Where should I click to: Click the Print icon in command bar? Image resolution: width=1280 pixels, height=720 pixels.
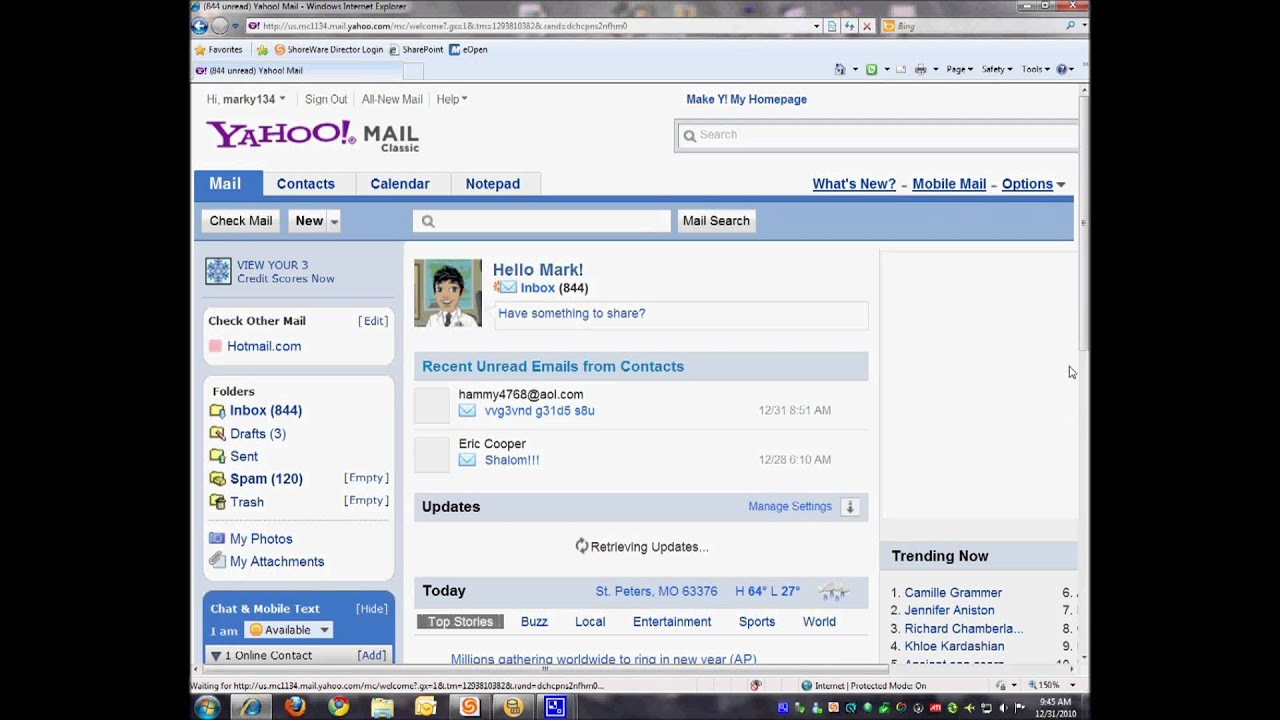click(x=920, y=69)
